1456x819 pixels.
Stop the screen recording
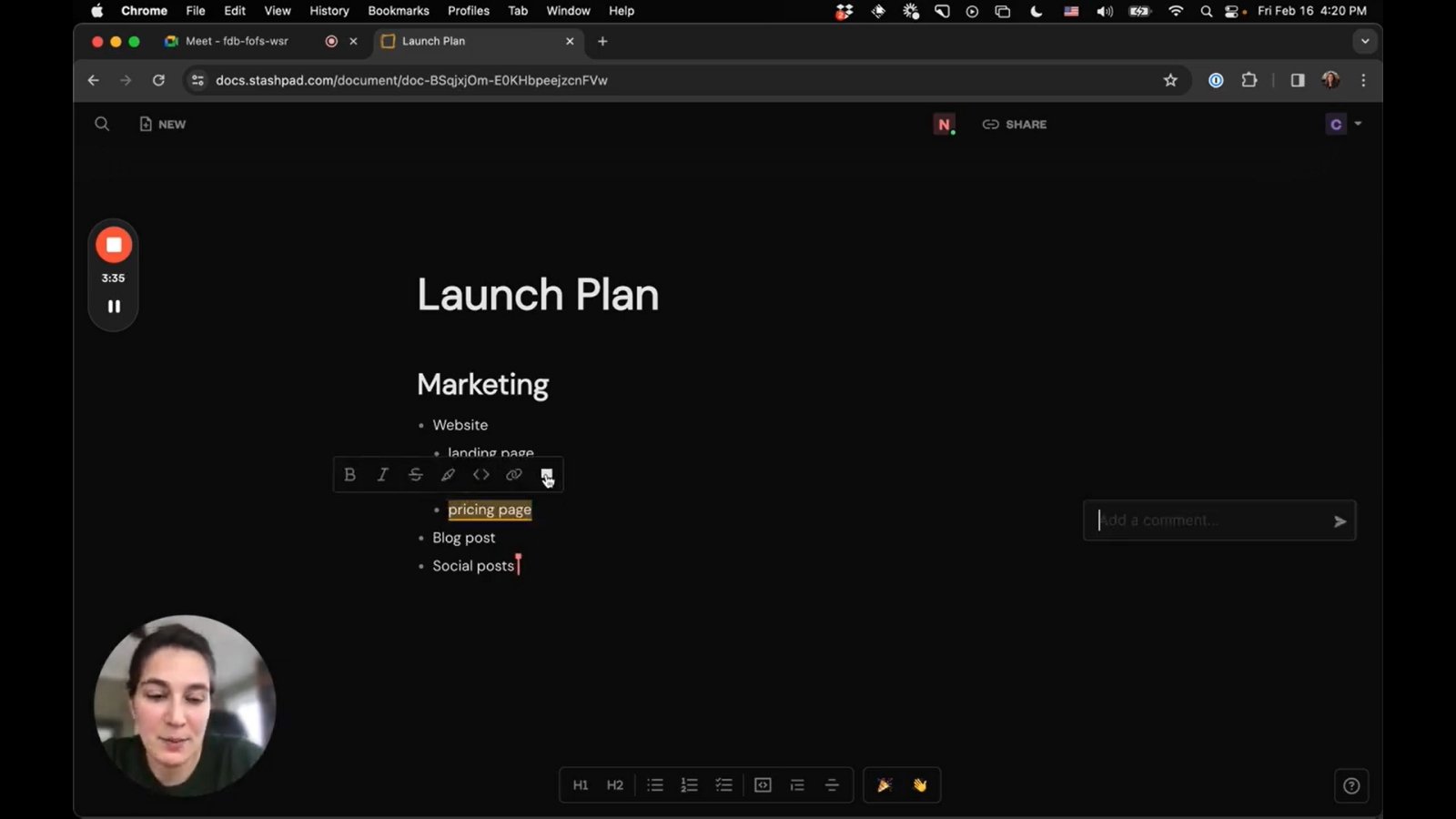click(114, 245)
